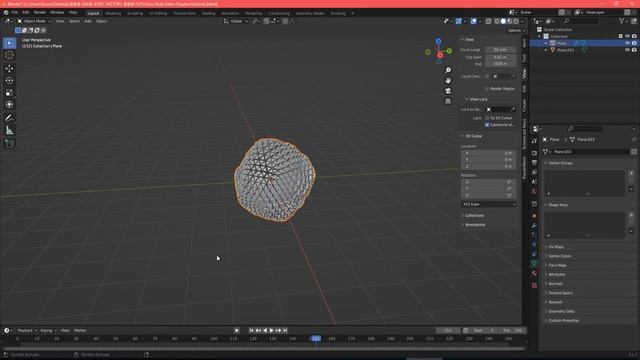Image resolution: width=640 pixels, height=360 pixels.
Task: Click the Blender logo menu icon
Action: point(6,13)
